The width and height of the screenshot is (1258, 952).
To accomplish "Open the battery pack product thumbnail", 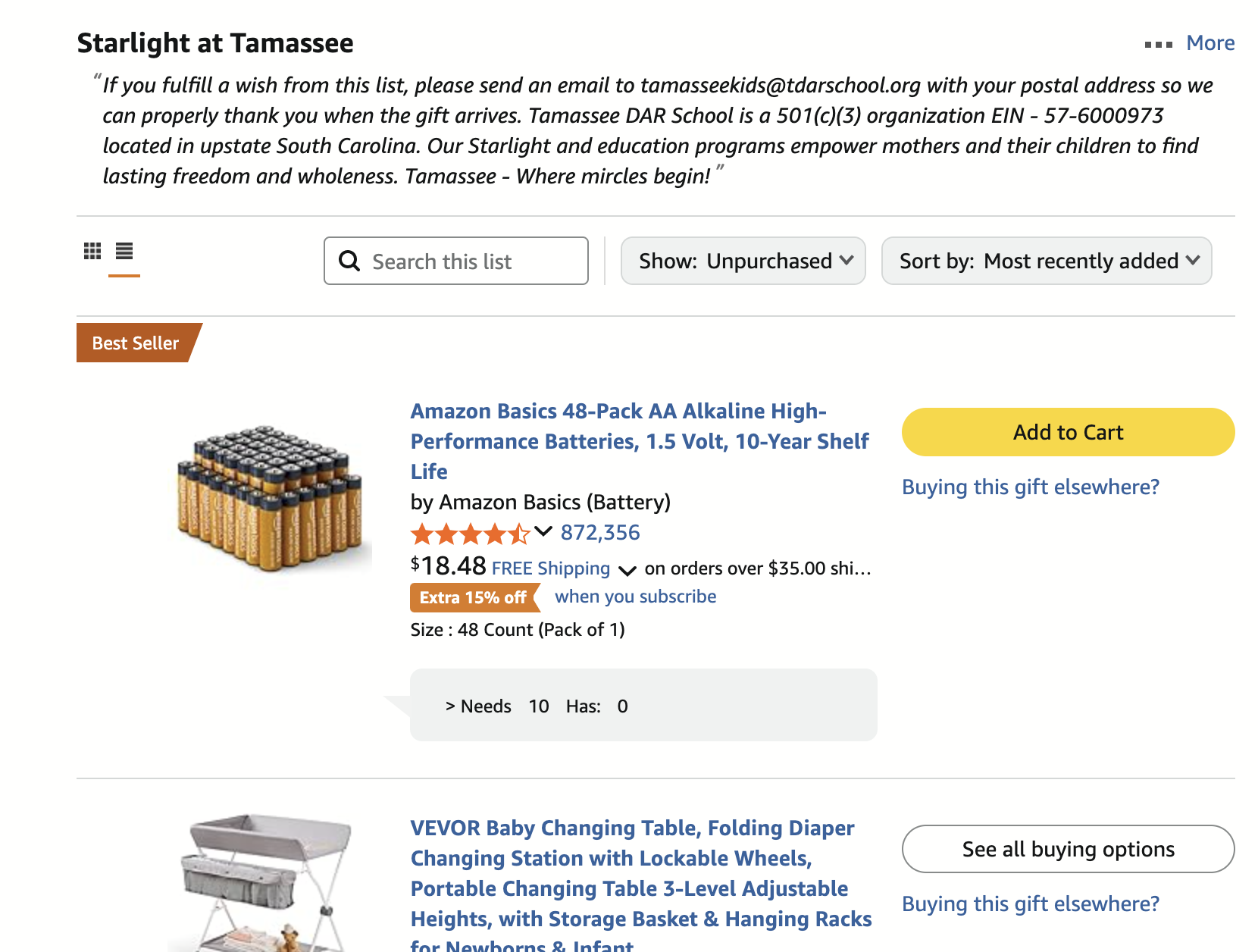I will pos(270,498).
